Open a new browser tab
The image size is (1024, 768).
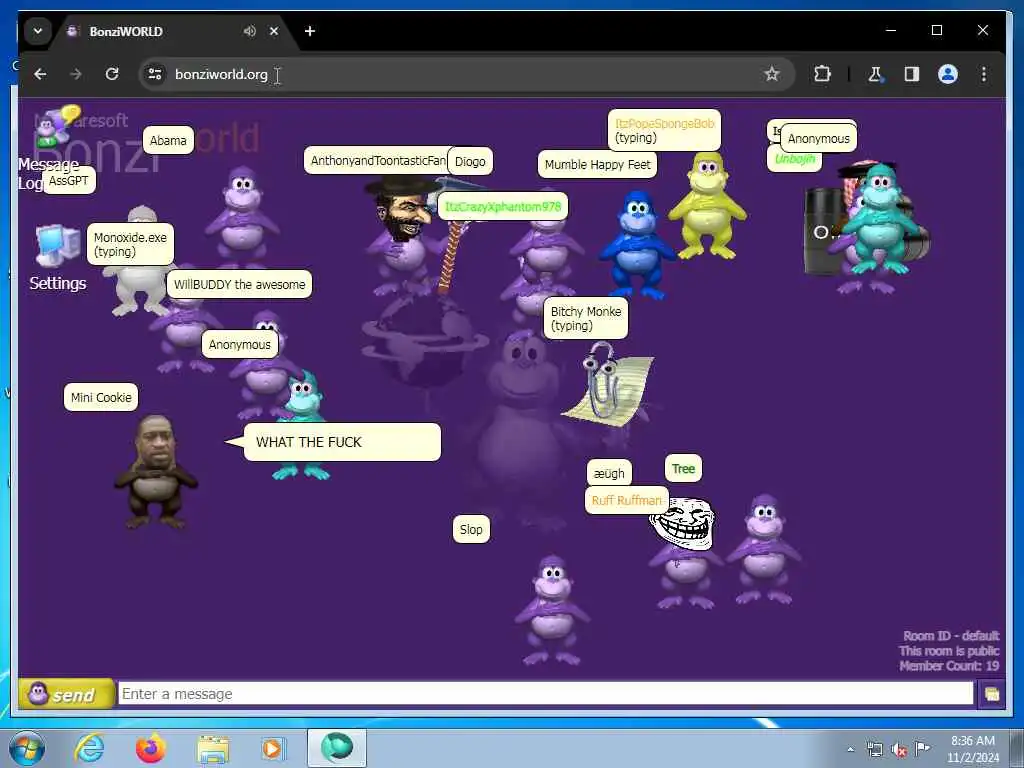click(310, 31)
